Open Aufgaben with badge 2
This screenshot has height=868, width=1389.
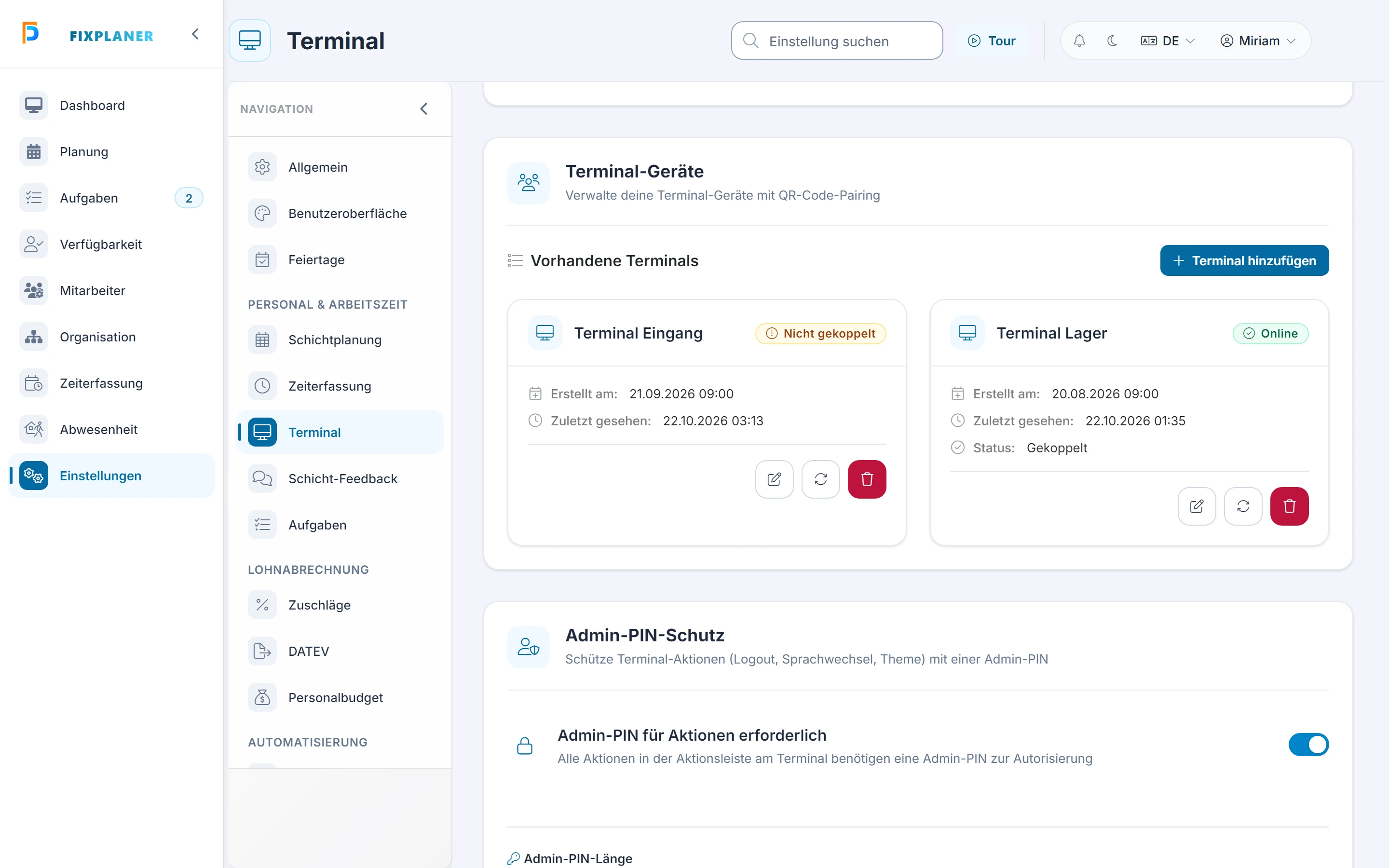click(111, 198)
